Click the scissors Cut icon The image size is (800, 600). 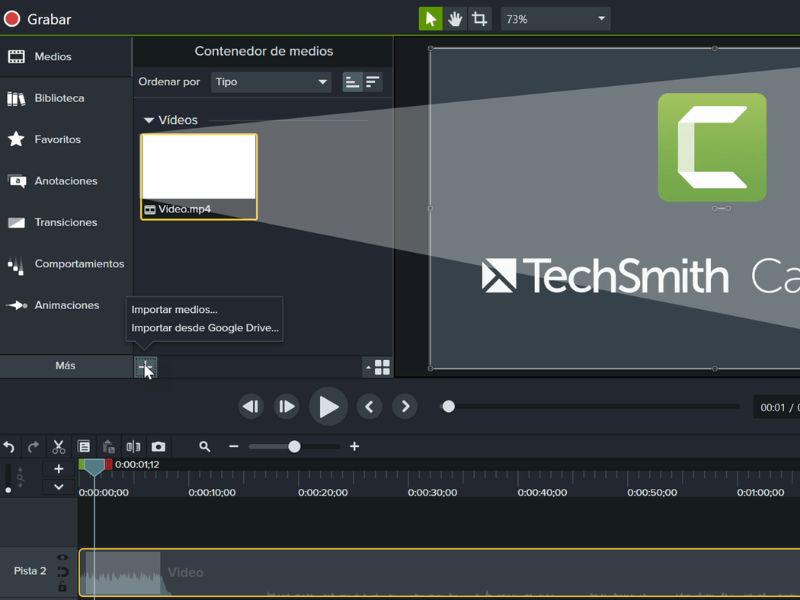tap(59, 447)
